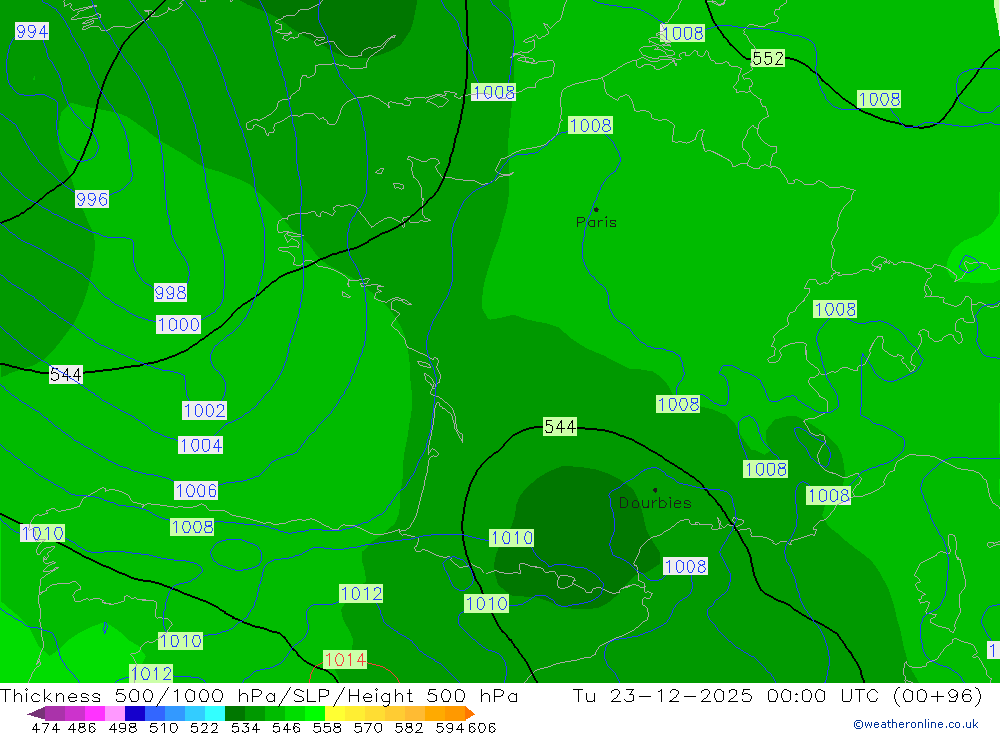This screenshot has width=1000, height=733.
Task: Click the forecast date 'Tu 23-12-2025 00:00 UTC'
Action: tap(728, 696)
